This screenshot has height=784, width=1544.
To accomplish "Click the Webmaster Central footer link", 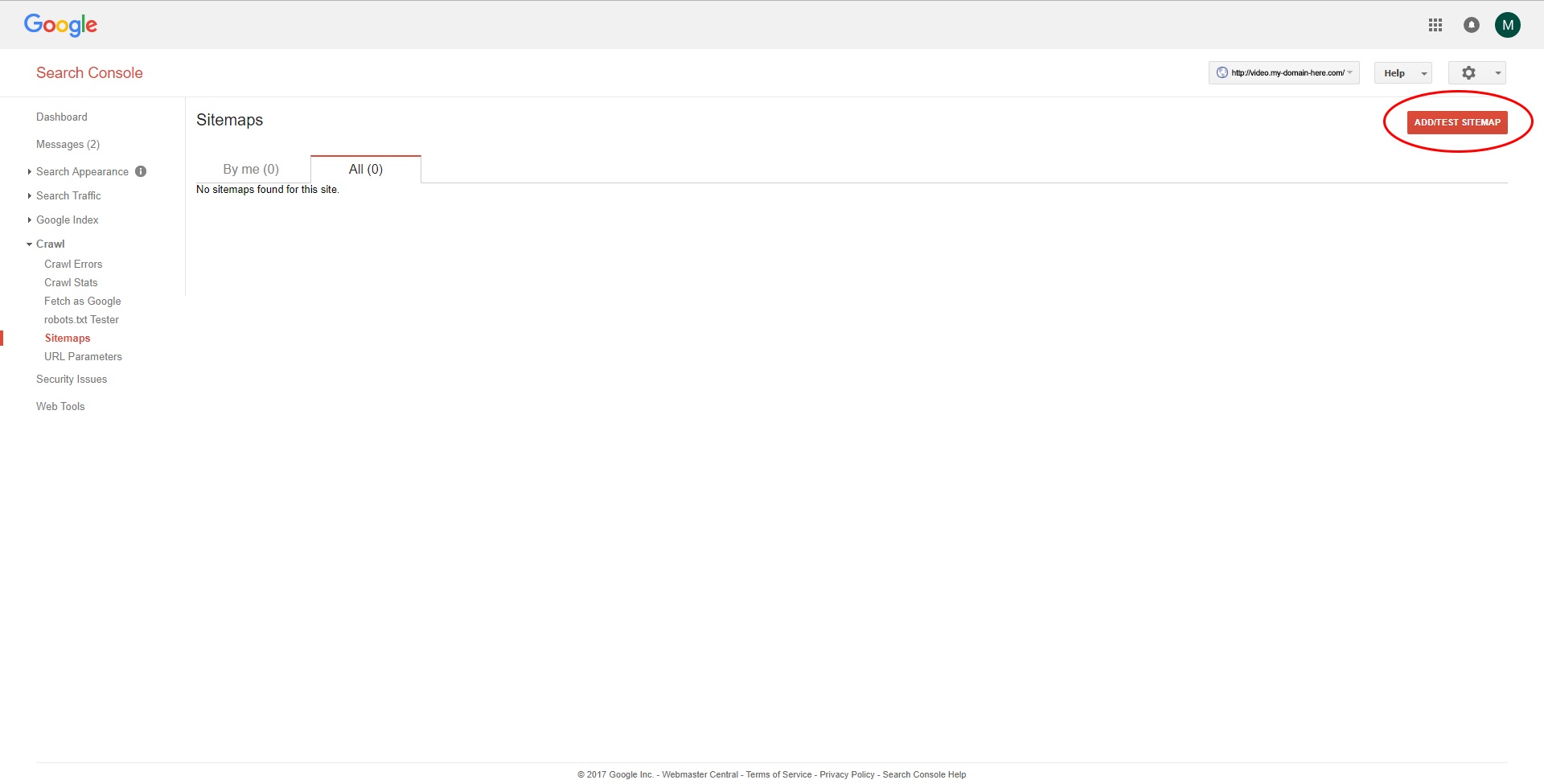I will (700, 774).
